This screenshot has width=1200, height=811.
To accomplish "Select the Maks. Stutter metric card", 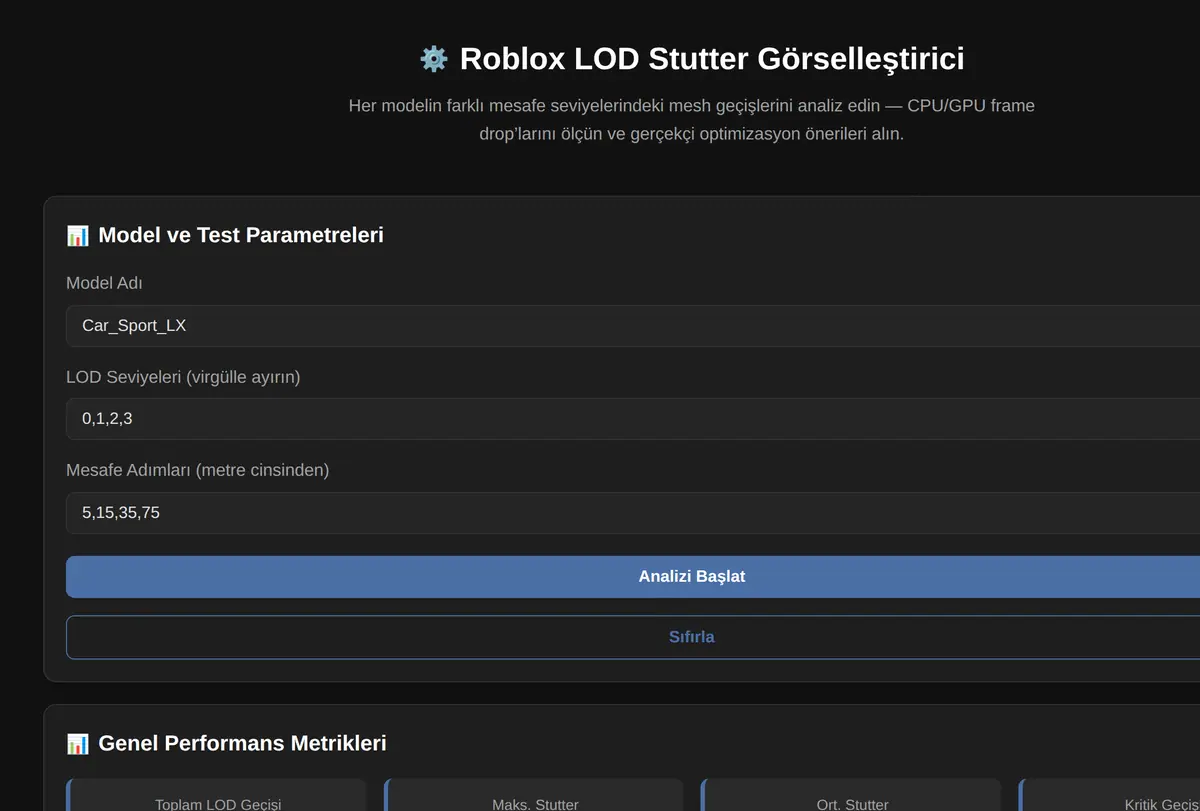I will tap(534, 795).
